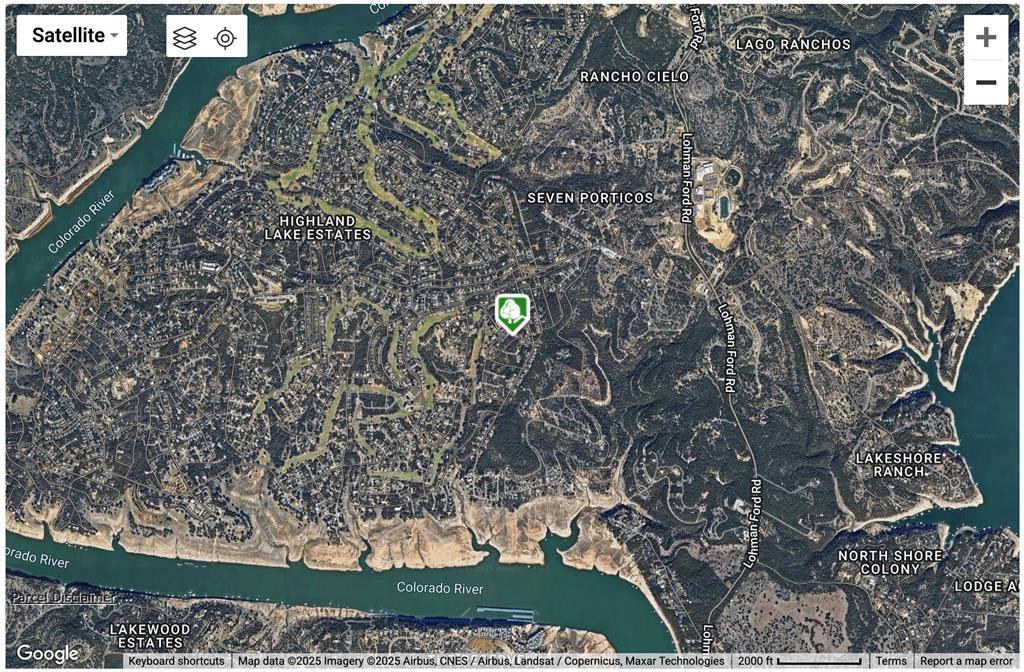Select the Lakewood Estates label
1024x672 pixels.
click(x=150, y=636)
